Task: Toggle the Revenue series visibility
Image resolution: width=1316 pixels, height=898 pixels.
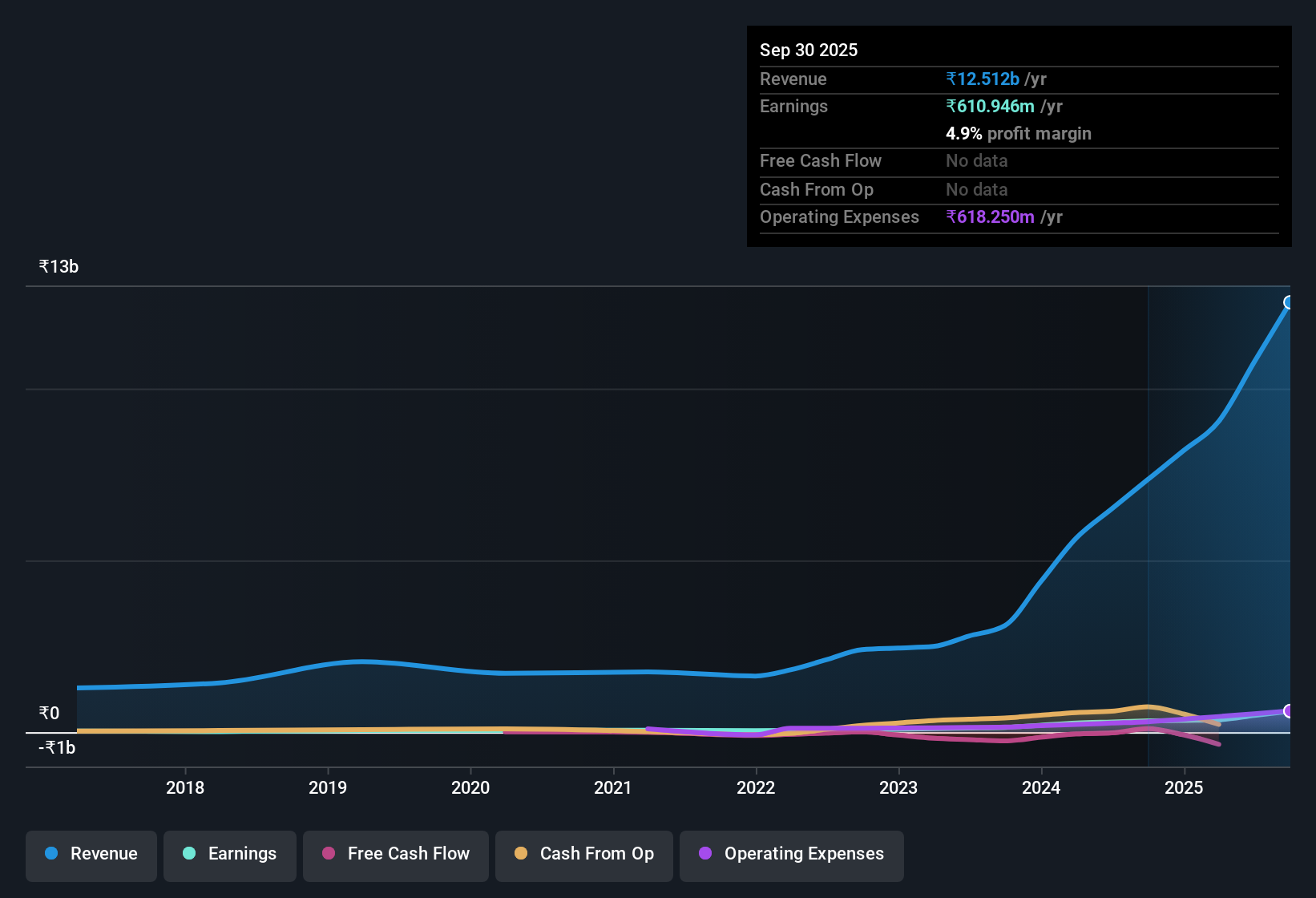Action: click(91, 855)
